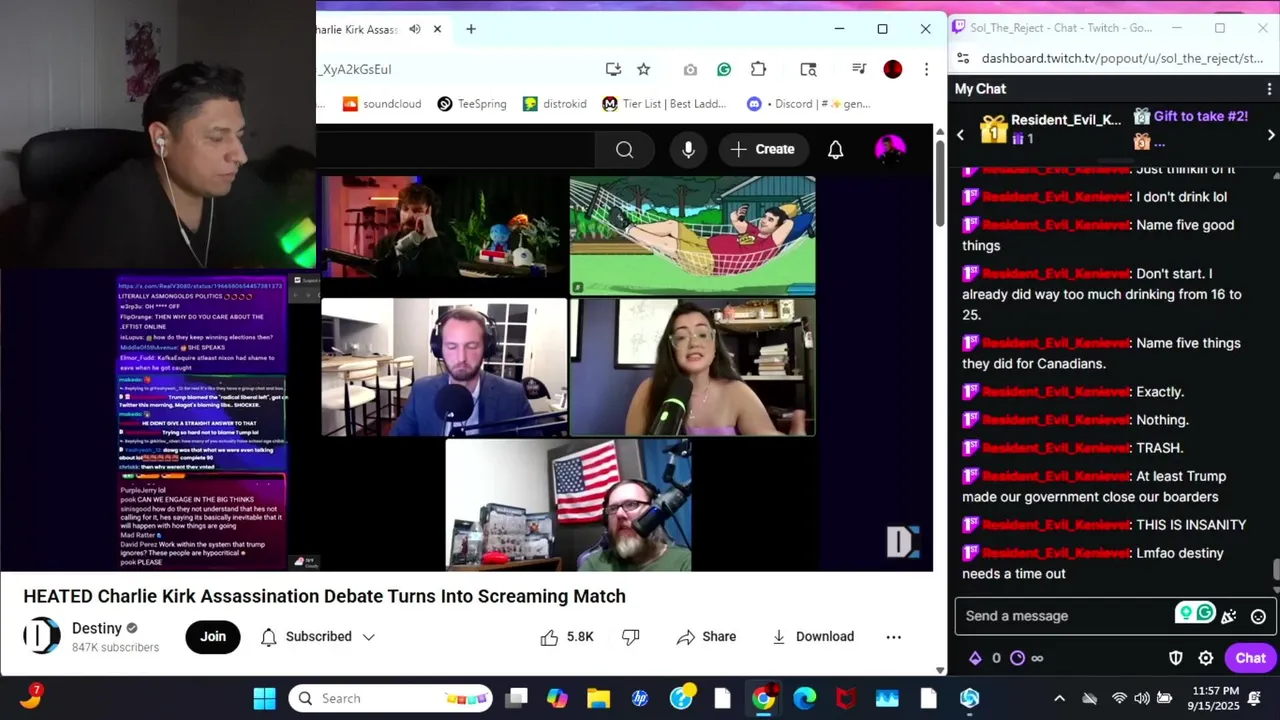Click the video title text
This screenshot has width=1280, height=720.
[x=324, y=596]
